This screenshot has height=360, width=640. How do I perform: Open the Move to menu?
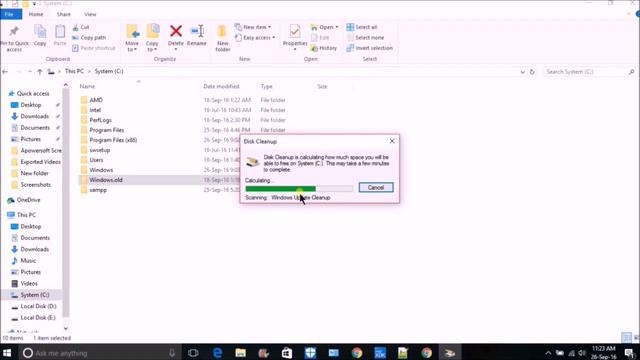pos(132,38)
